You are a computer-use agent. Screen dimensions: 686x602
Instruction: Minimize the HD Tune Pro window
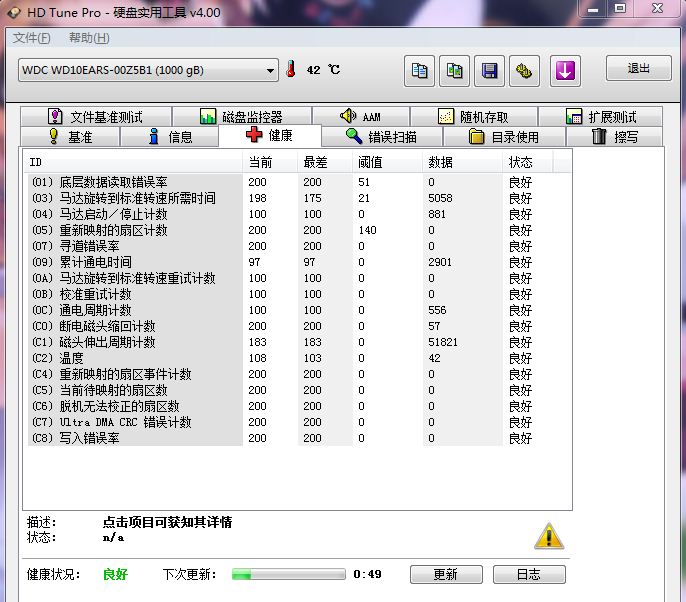[593, 9]
